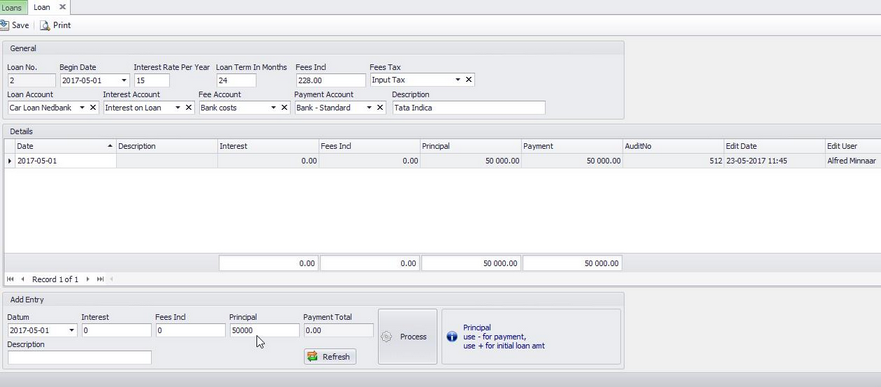The image size is (881, 387).
Task: Click the AuditNo cell showing 512
Action: tap(673, 161)
